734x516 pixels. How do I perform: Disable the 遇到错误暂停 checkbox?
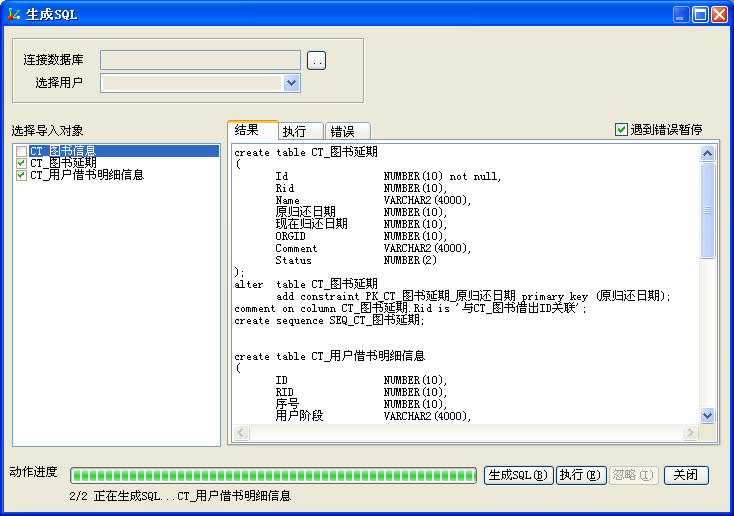click(x=621, y=130)
